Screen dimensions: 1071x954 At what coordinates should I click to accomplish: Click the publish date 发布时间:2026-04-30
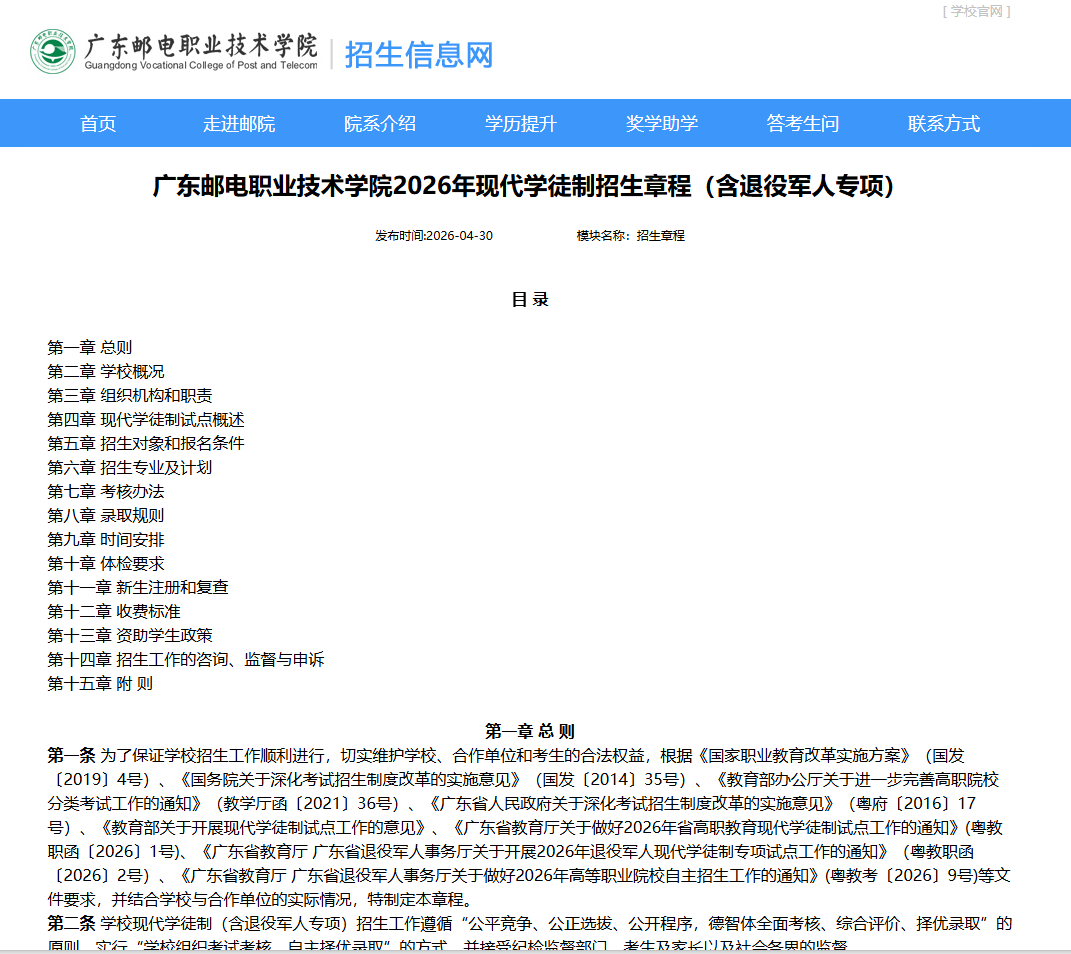pyautogui.click(x=434, y=236)
